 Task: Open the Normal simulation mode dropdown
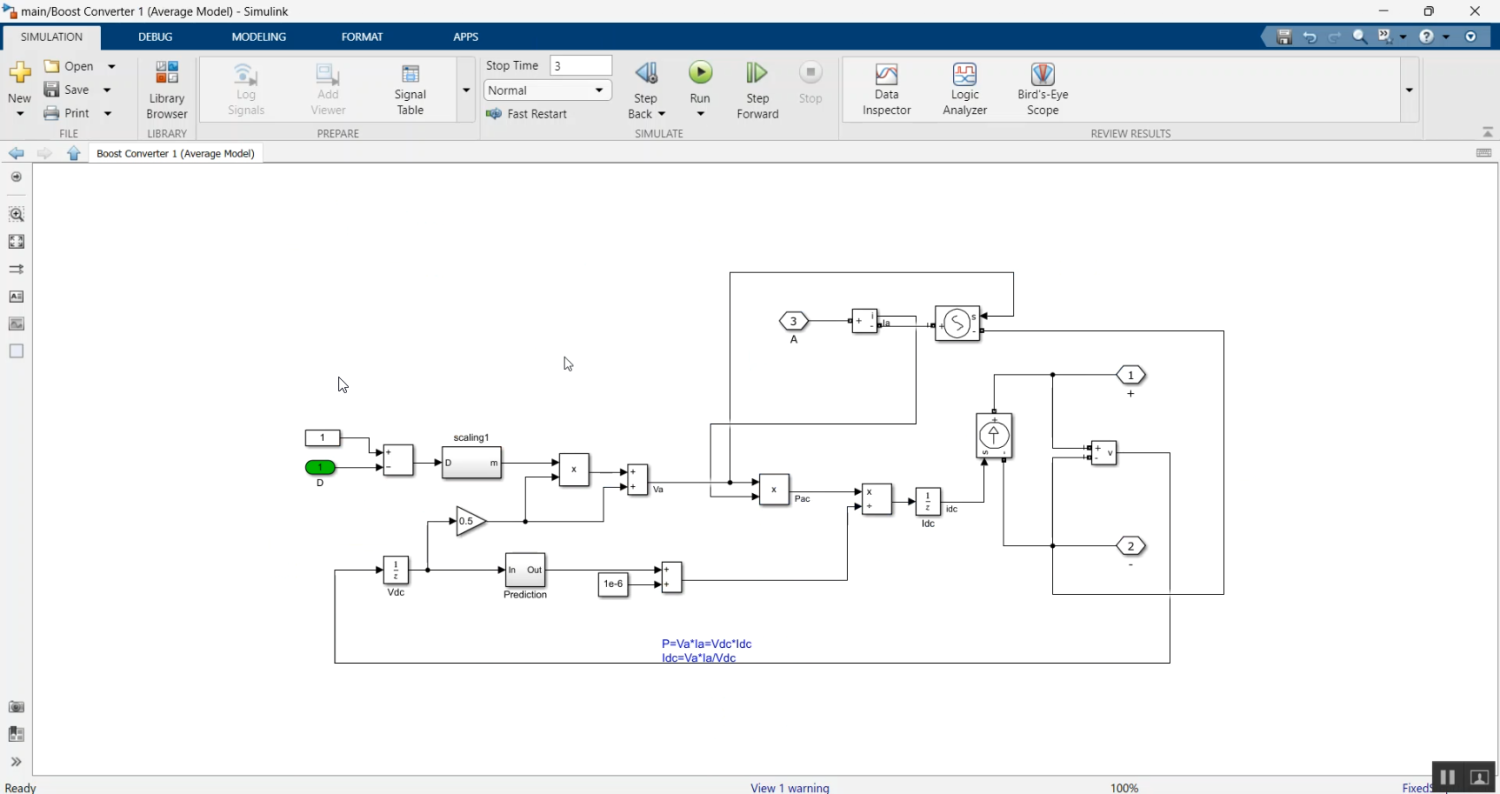coord(547,90)
